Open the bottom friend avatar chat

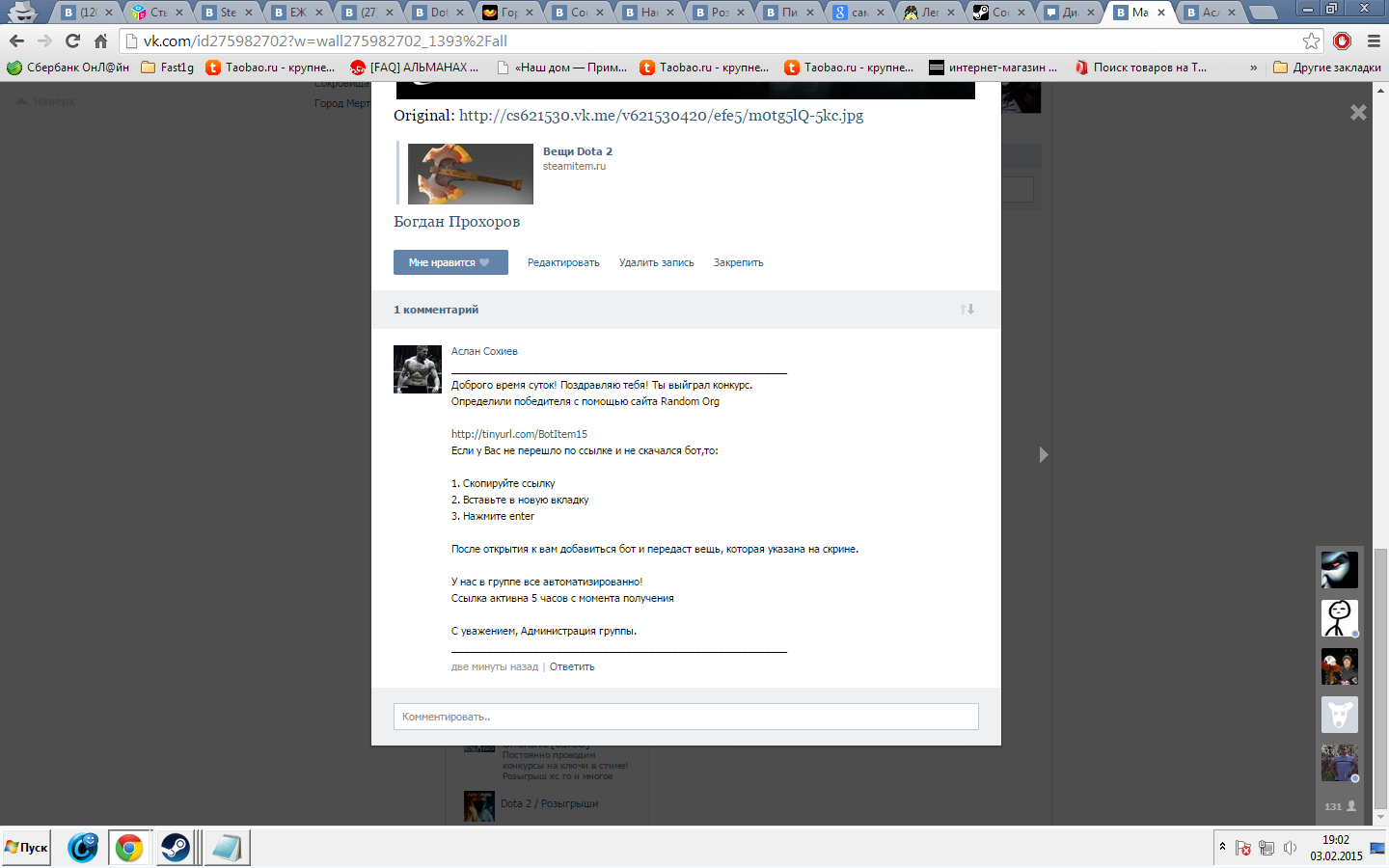click(x=1339, y=763)
